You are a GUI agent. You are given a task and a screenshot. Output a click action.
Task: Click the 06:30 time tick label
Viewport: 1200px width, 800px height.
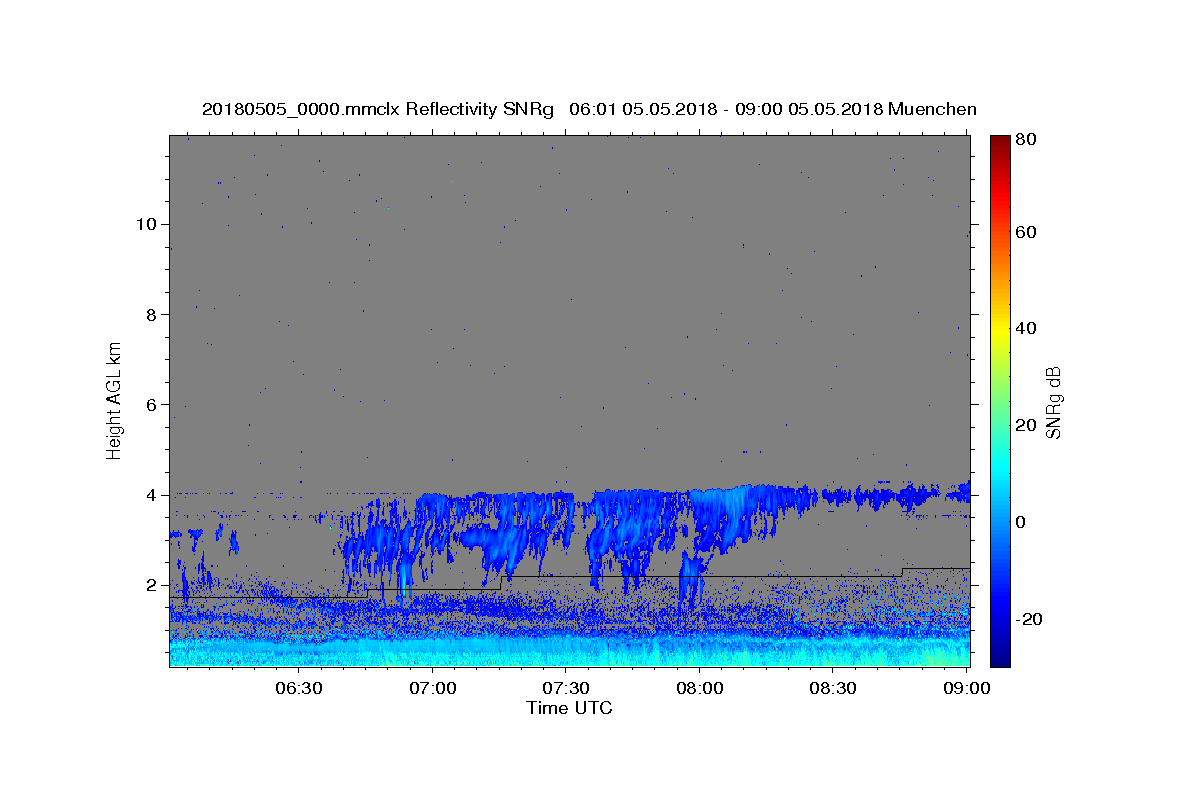(x=299, y=689)
